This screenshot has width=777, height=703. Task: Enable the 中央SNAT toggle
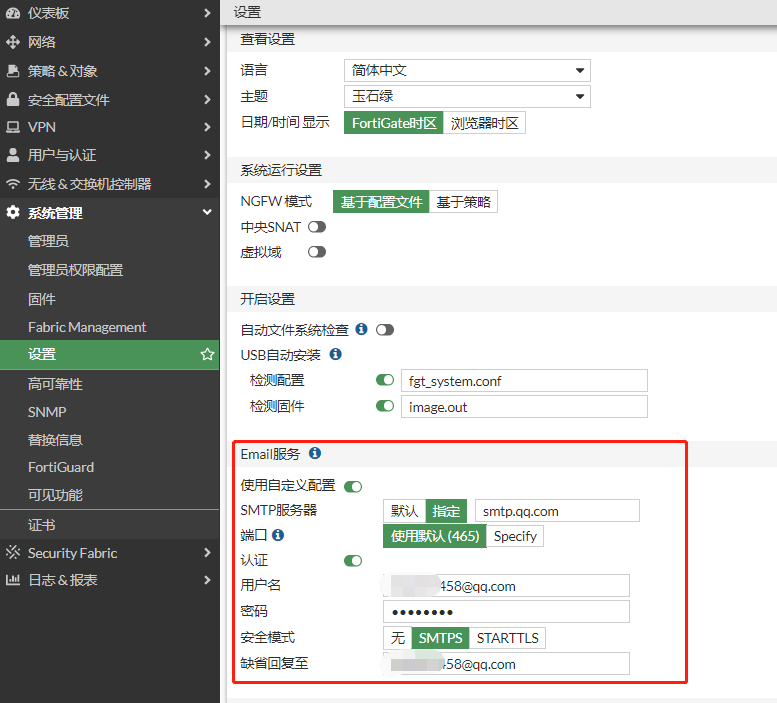pos(317,227)
